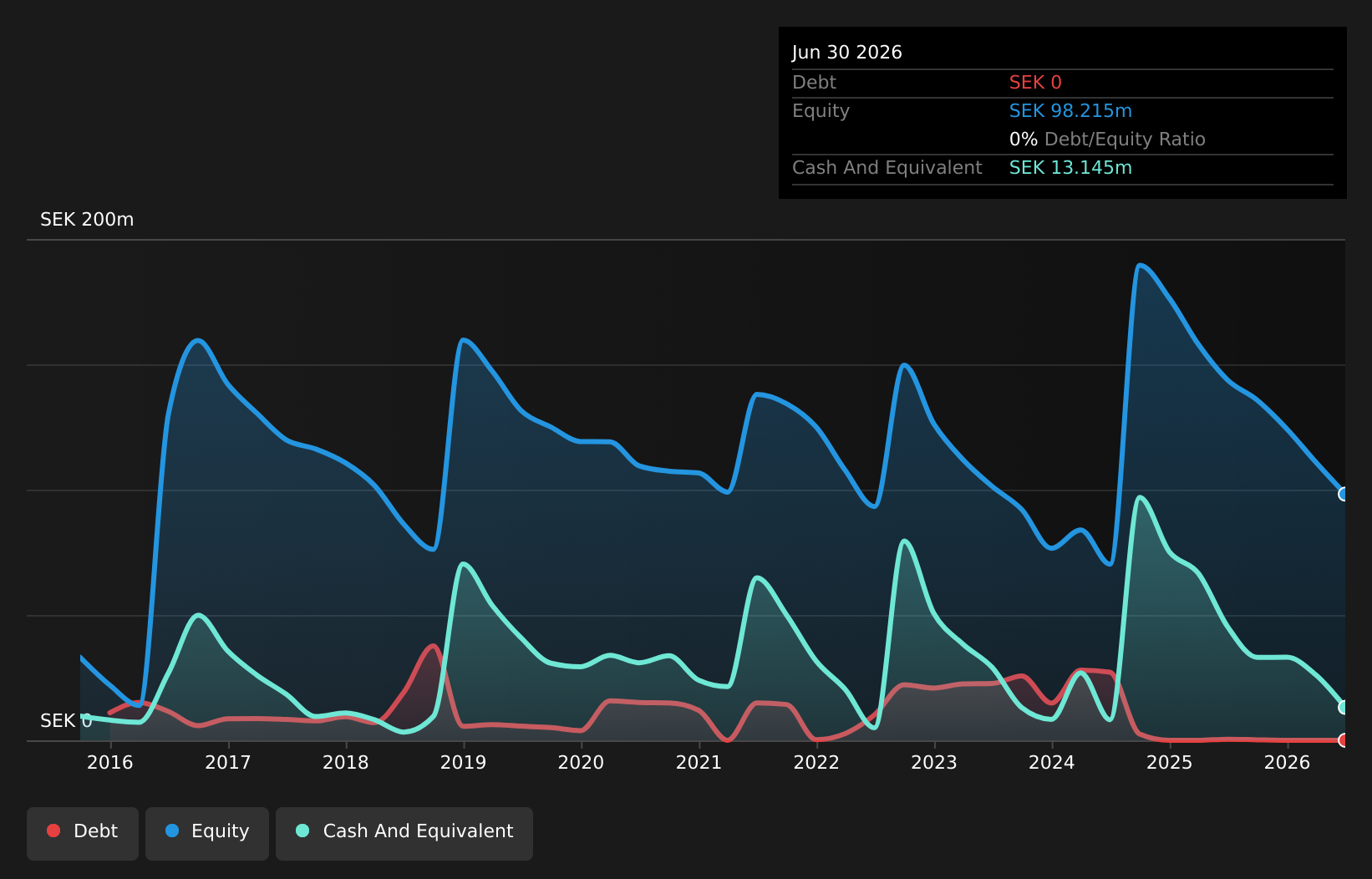Click the 2018 x-axis label

[x=346, y=762]
